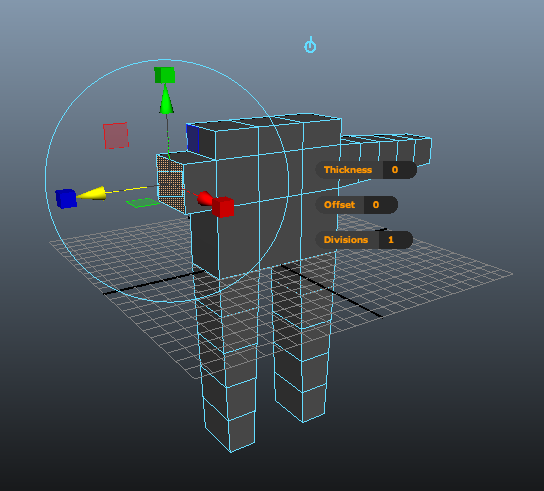Click the green Y-axis scale cube handle

click(x=164, y=75)
